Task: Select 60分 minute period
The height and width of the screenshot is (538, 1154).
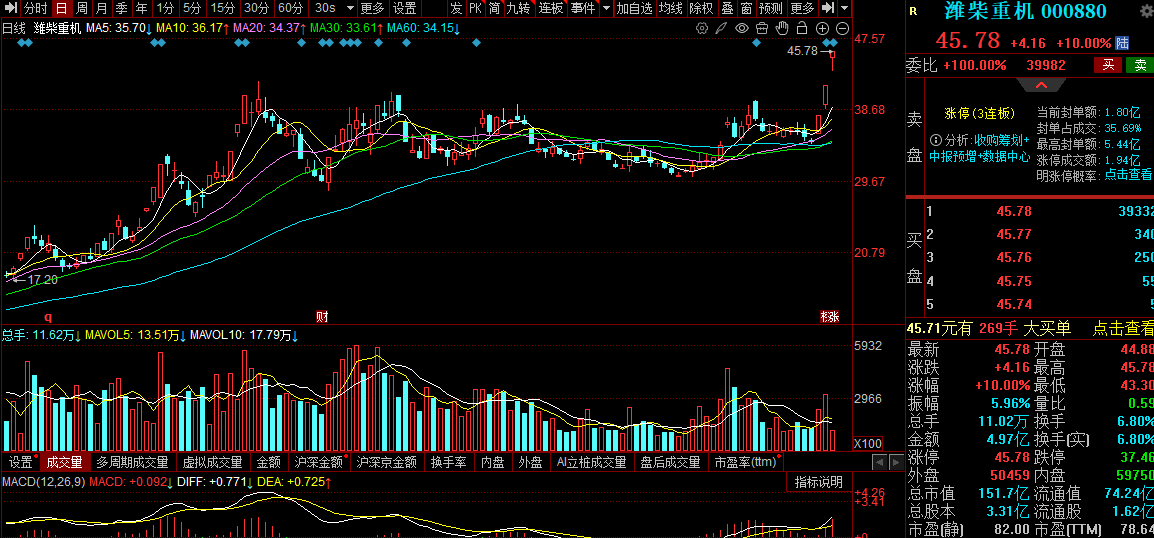Action: [290, 9]
